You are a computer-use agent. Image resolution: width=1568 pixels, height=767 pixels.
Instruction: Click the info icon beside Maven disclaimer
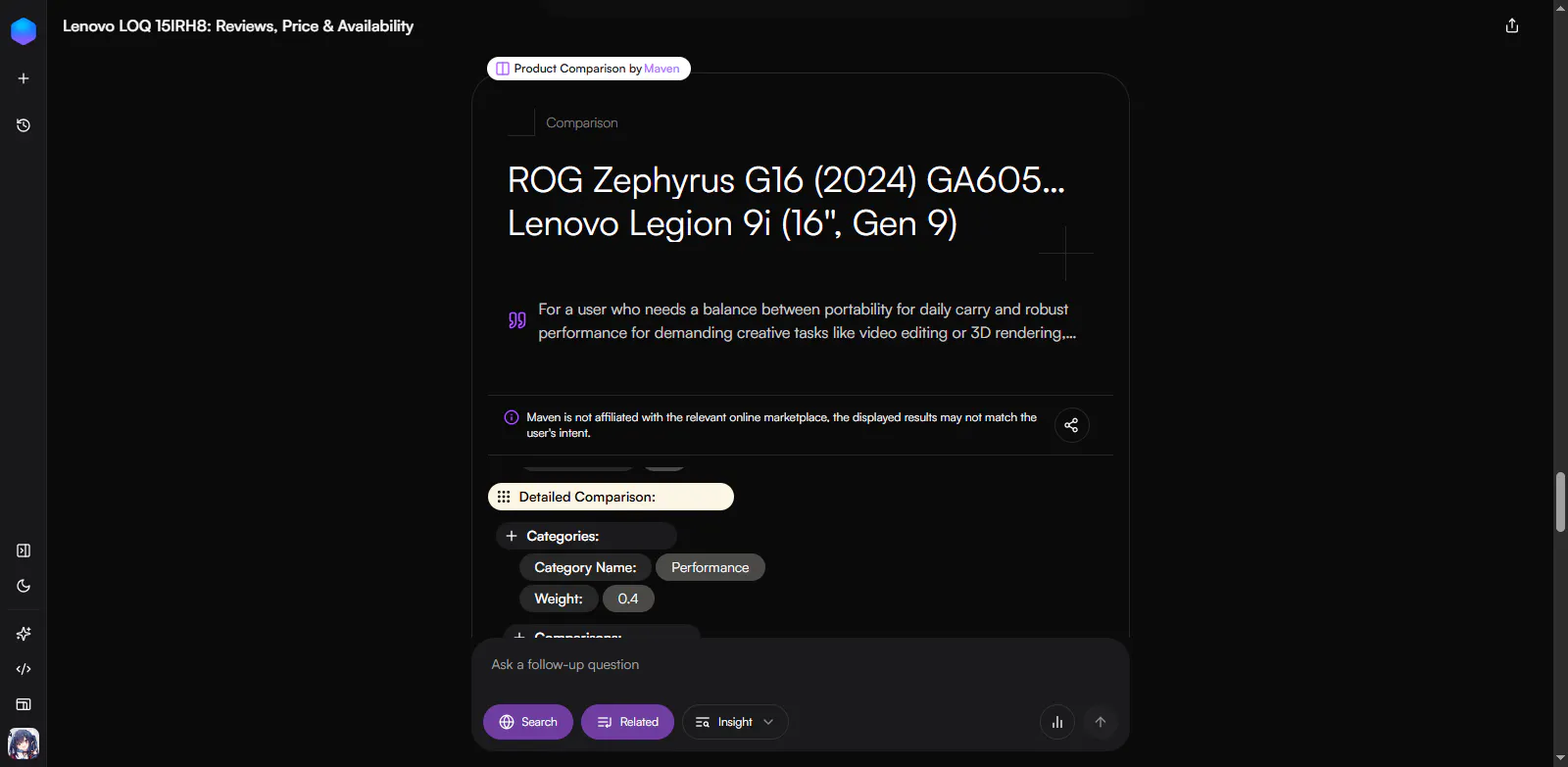click(x=512, y=417)
